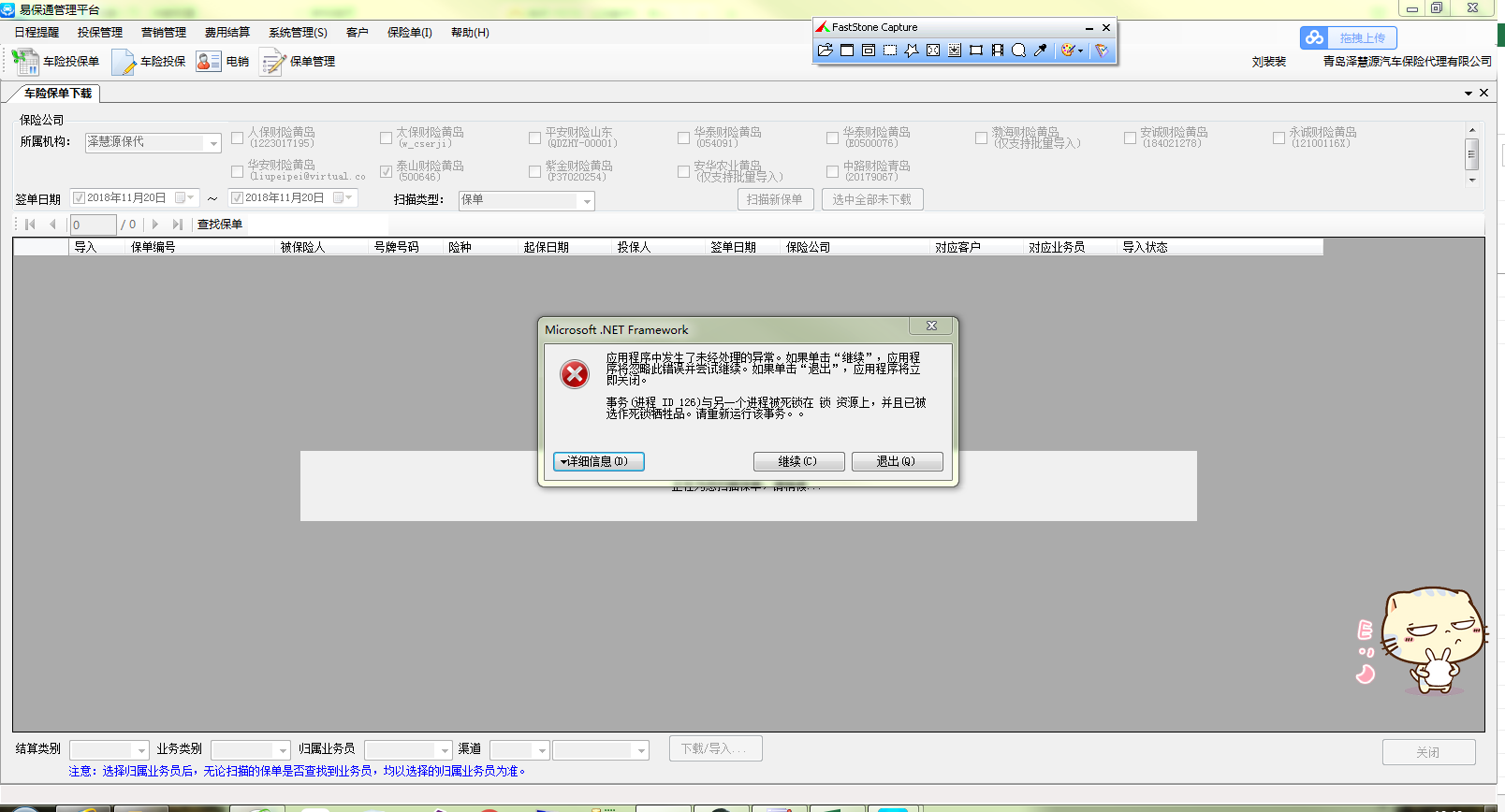The image size is (1505, 812).
Task: Capture freehand region in FastStone Capture
Action: (x=912, y=51)
